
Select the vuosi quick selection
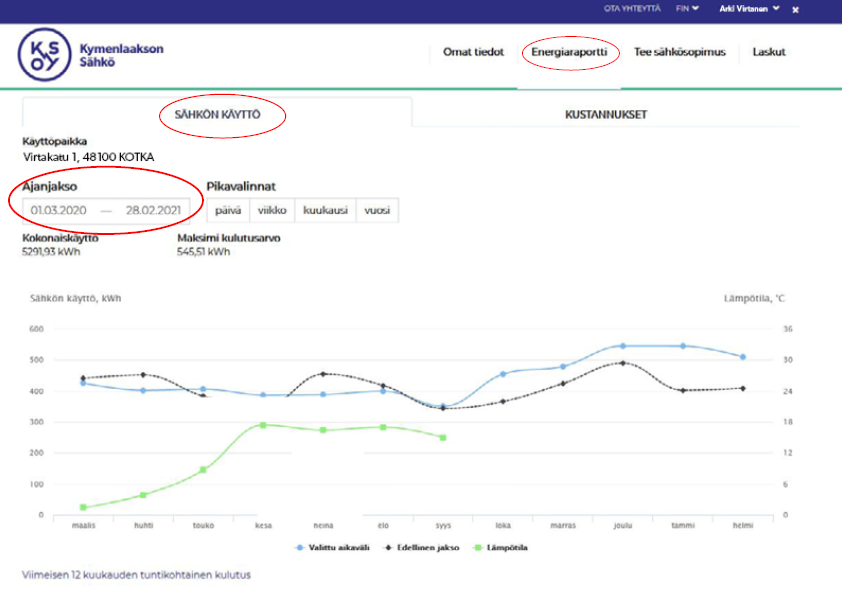click(x=377, y=211)
